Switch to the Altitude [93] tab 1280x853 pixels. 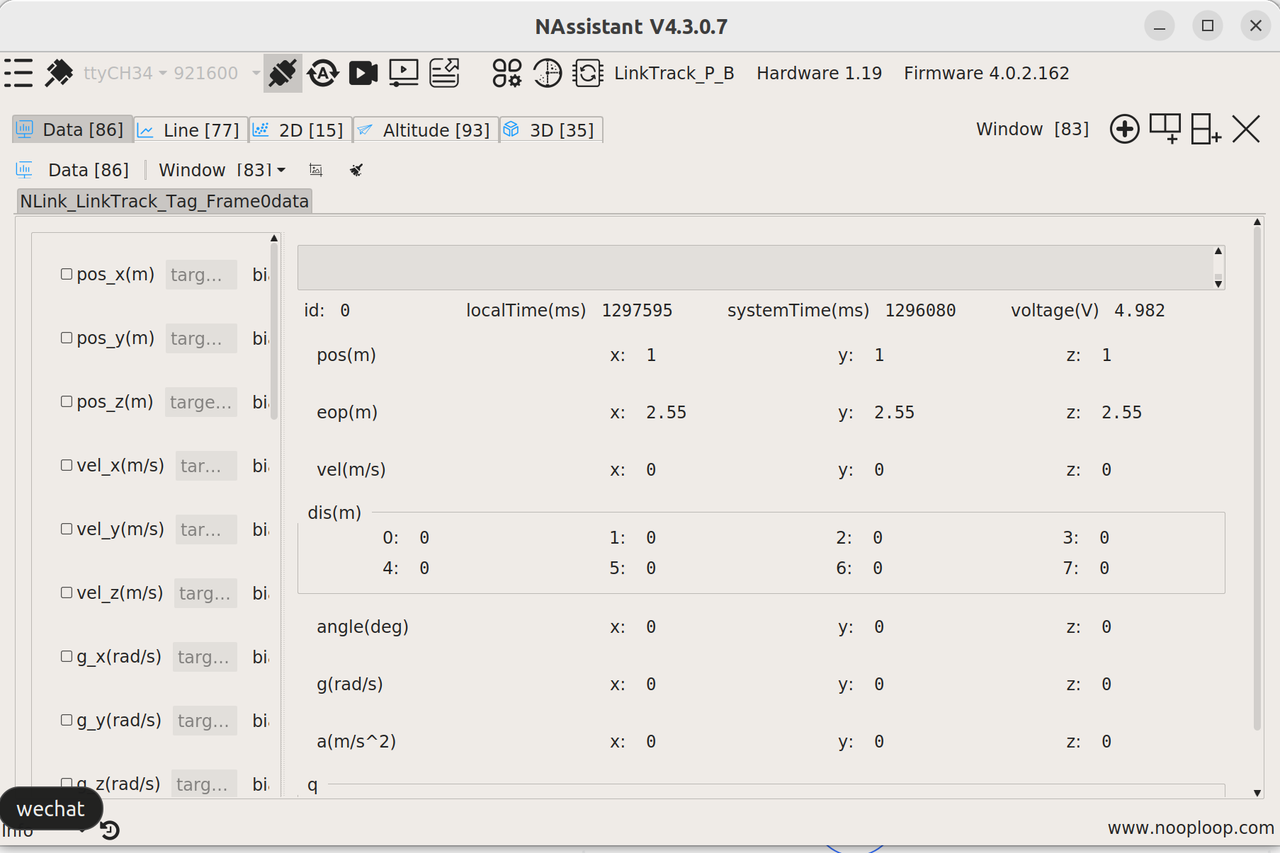click(425, 129)
